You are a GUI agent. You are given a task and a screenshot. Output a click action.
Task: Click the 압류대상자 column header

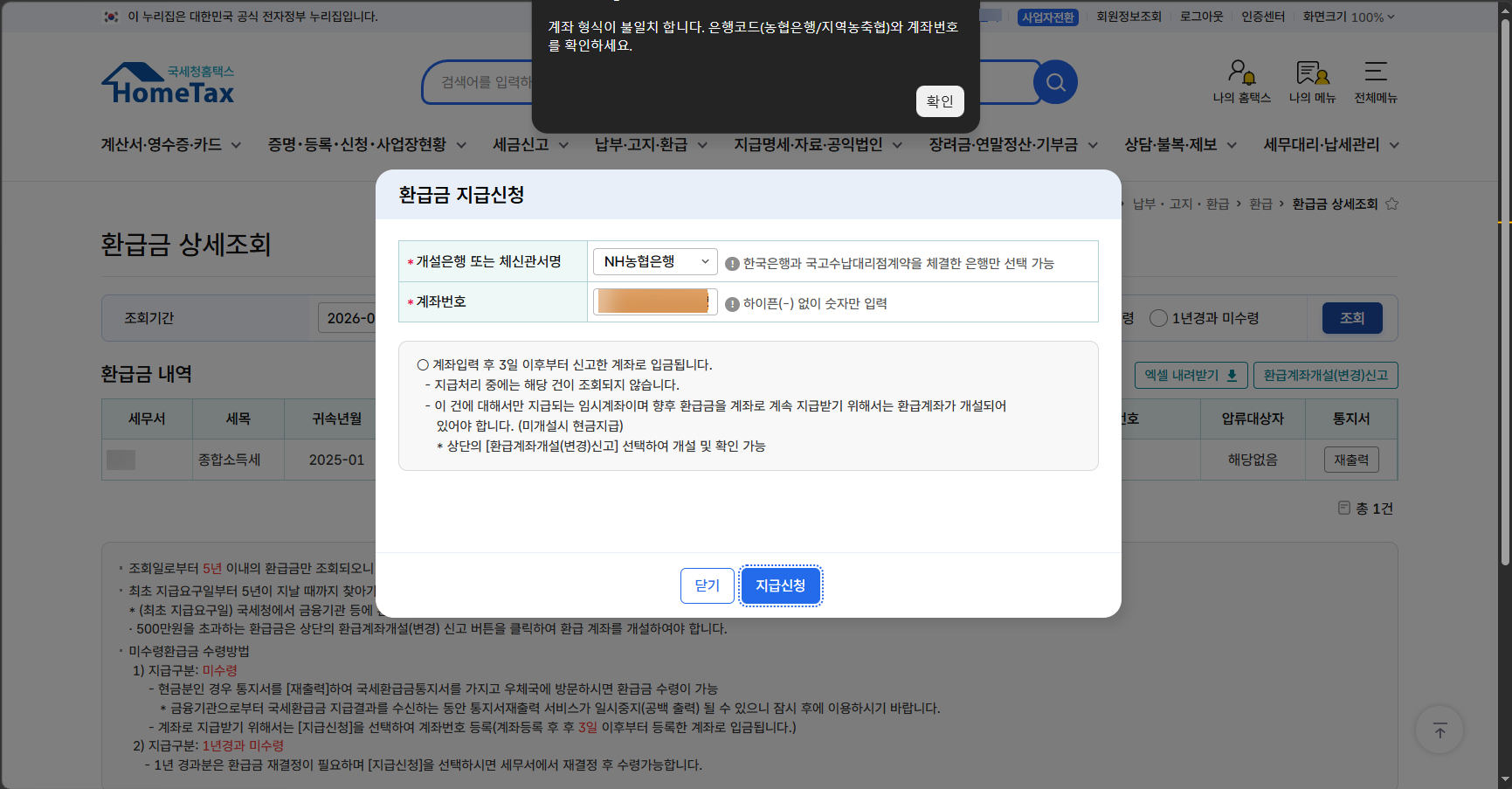1253,419
